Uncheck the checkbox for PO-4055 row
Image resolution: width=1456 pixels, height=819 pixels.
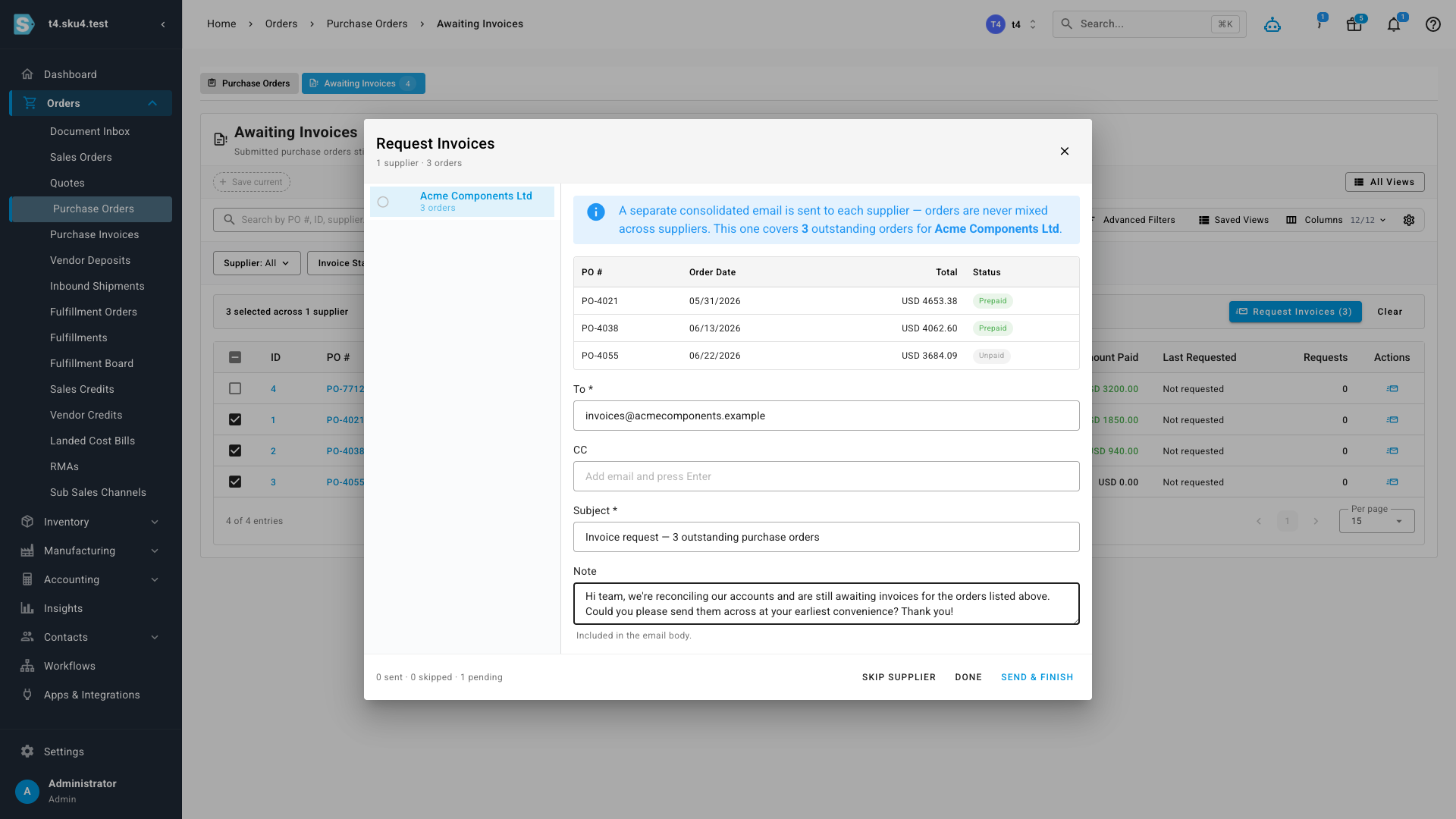[235, 482]
